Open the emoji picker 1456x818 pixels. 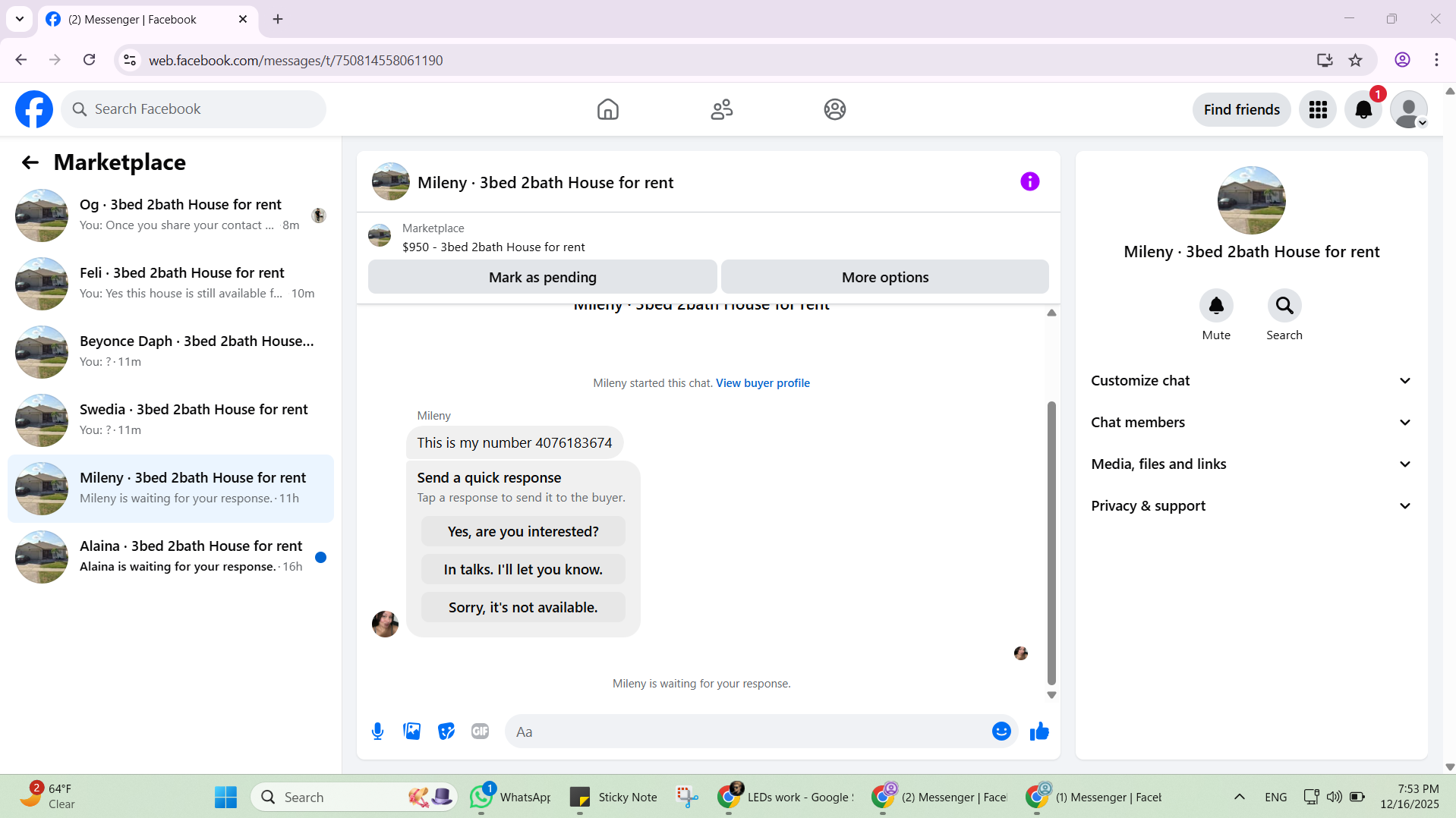tap(1001, 731)
